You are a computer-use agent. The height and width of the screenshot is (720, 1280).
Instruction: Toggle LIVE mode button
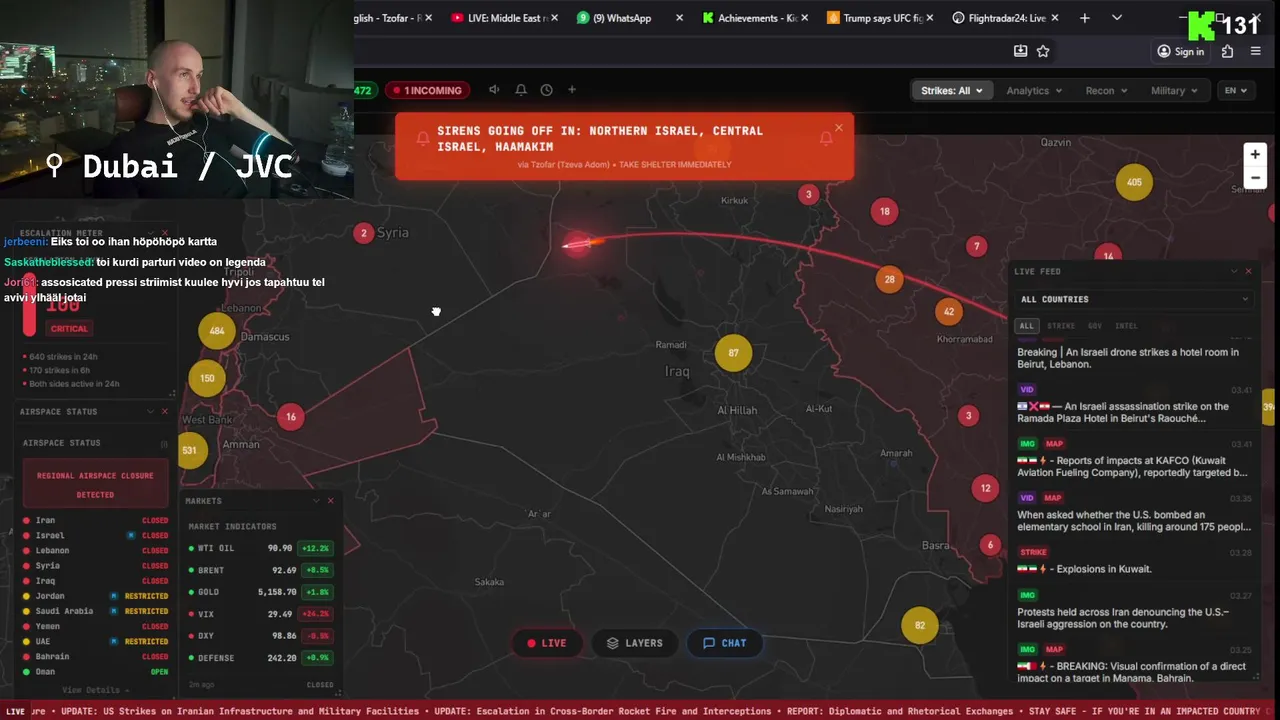(x=546, y=643)
